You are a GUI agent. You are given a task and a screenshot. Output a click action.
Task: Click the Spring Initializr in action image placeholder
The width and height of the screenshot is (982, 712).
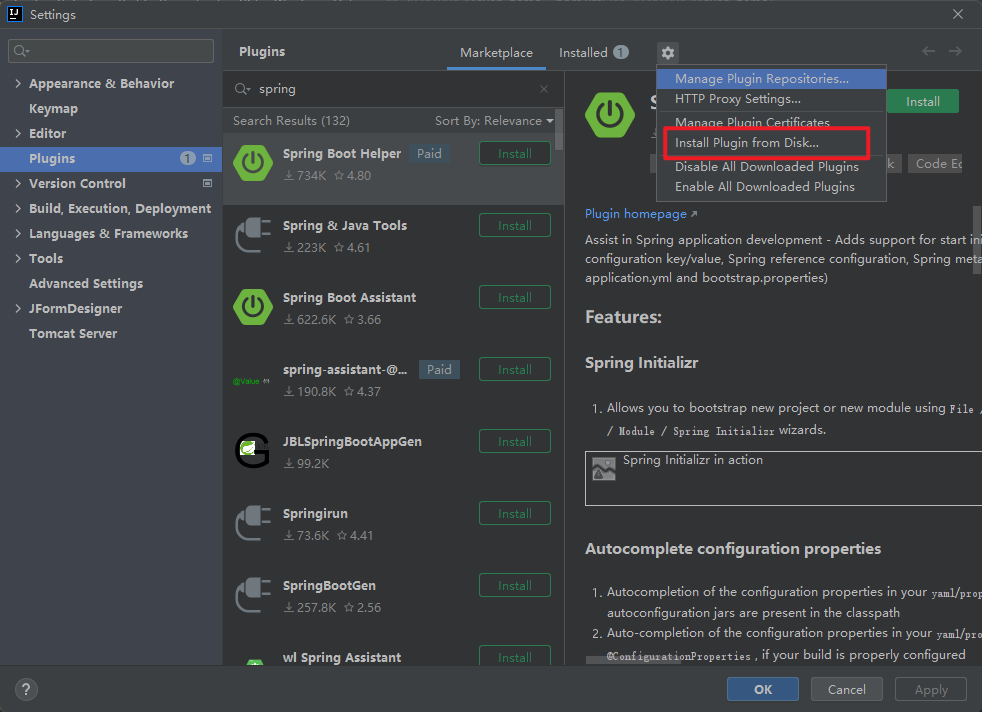(604, 469)
